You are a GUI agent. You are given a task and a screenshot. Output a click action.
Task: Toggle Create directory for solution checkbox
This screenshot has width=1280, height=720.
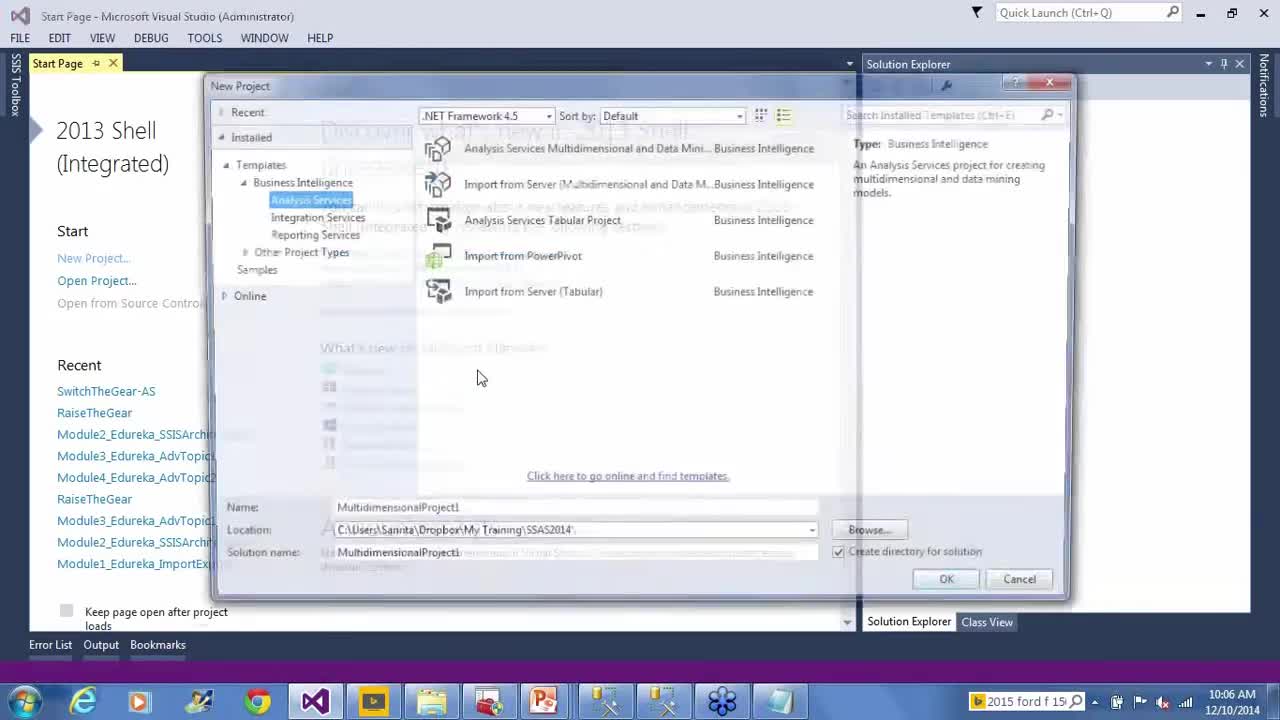[x=838, y=552]
